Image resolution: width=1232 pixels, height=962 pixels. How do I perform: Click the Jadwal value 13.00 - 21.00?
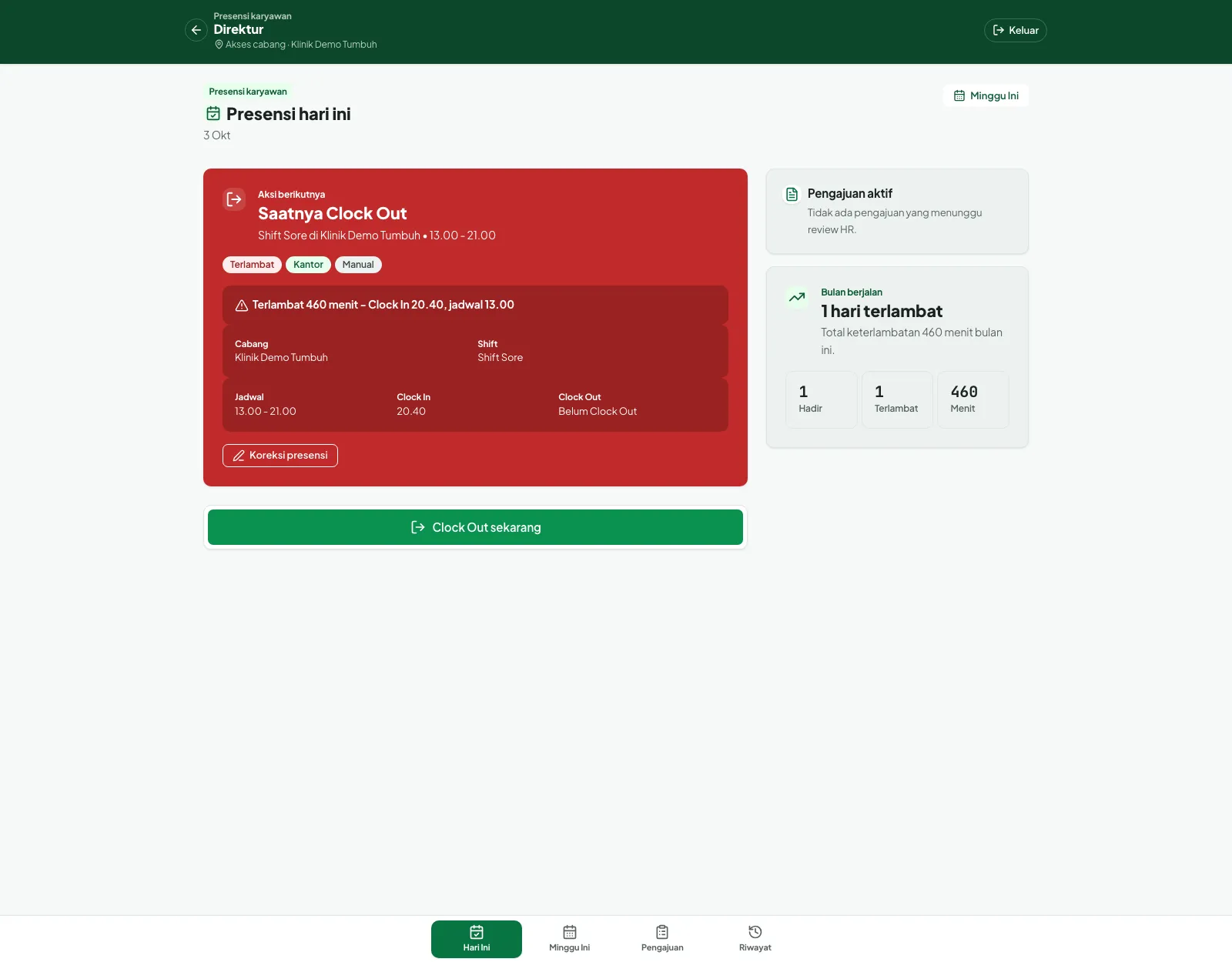point(266,412)
